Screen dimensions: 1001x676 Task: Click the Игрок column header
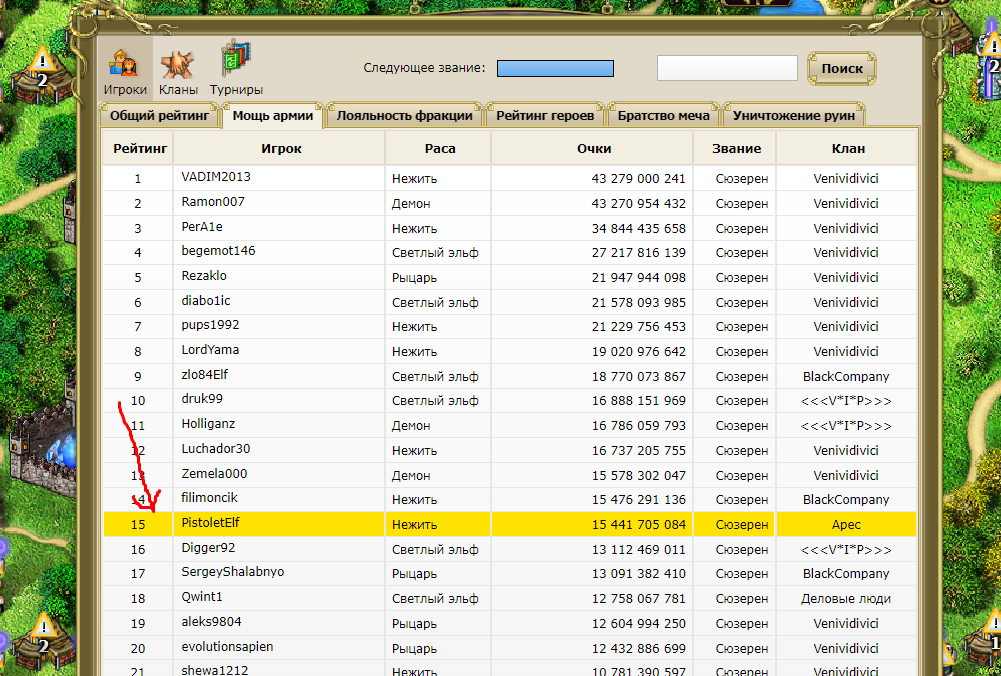click(279, 148)
